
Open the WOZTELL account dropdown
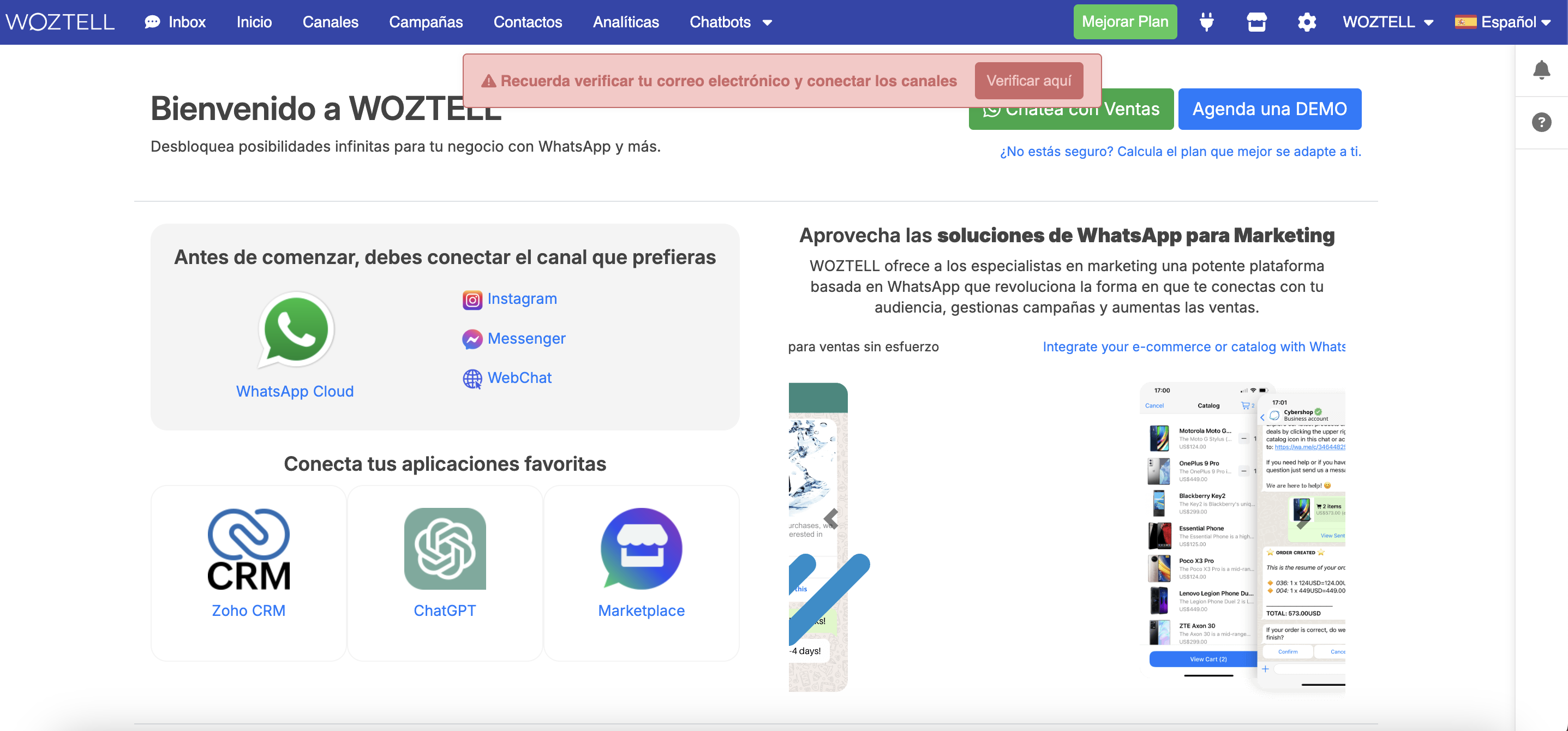click(1388, 22)
